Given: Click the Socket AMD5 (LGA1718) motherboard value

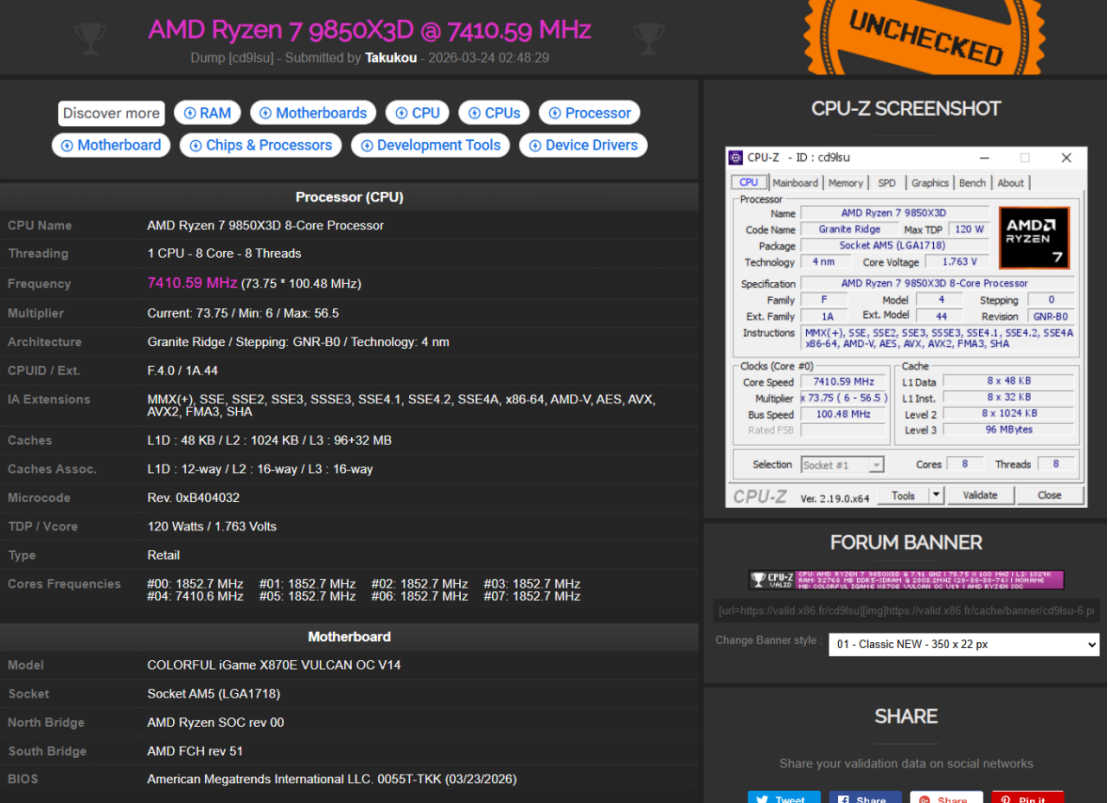Looking at the screenshot, I should pos(213,694).
